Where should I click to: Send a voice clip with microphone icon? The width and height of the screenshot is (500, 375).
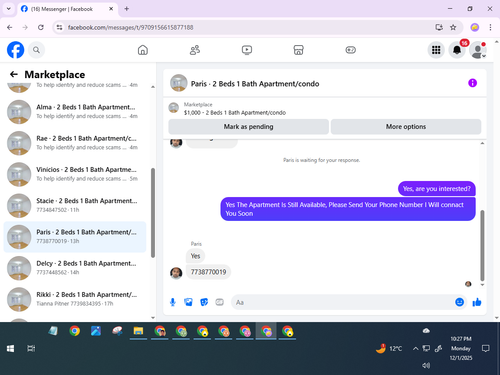(x=173, y=302)
